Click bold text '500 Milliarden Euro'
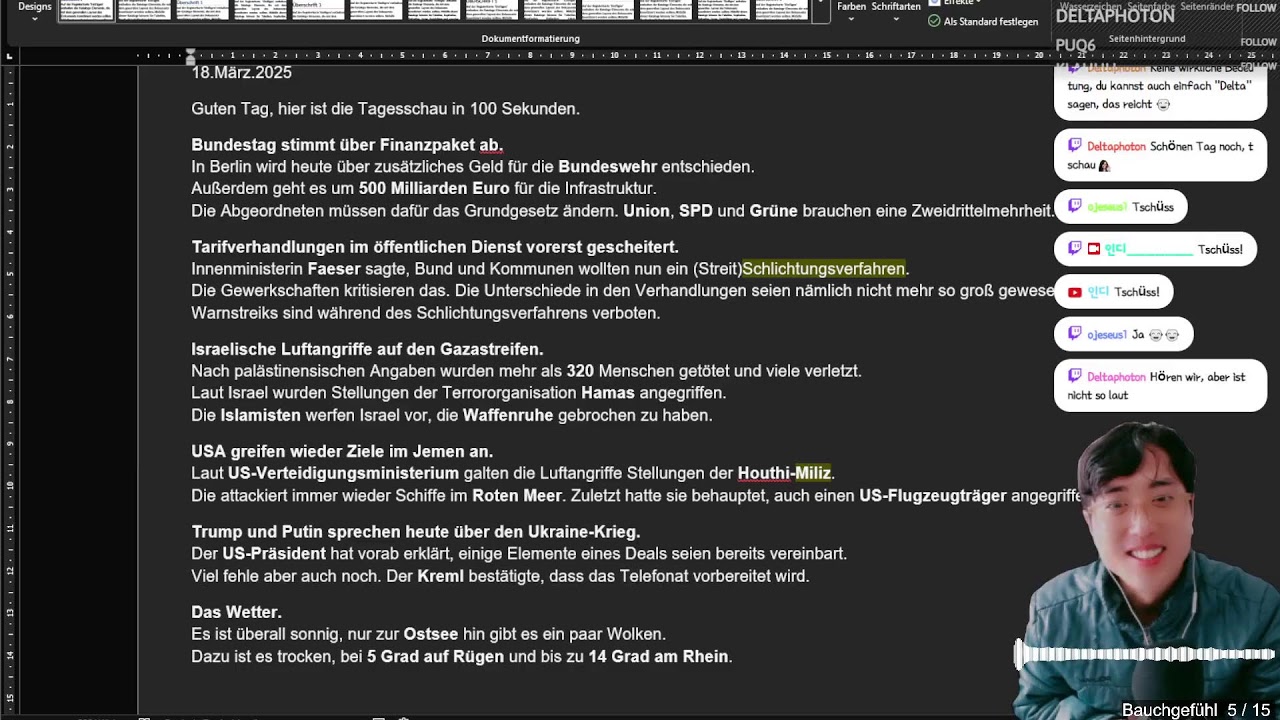 pyautogui.click(x=434, y=189)
